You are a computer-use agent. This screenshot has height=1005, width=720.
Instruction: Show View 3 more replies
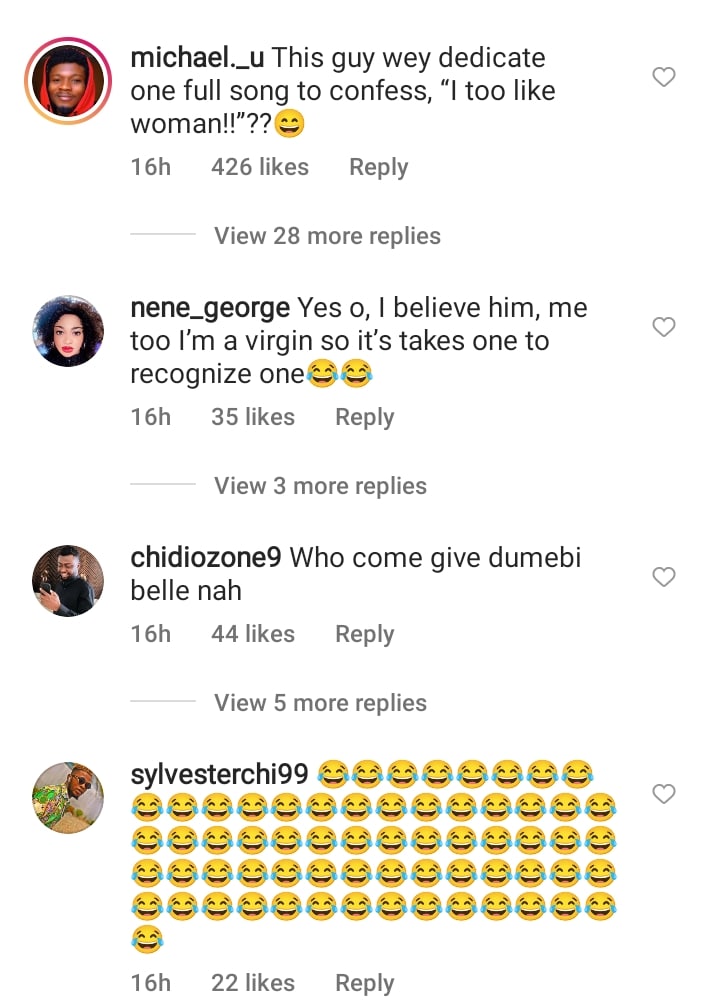pyautogui.click(x=320, y=486)
